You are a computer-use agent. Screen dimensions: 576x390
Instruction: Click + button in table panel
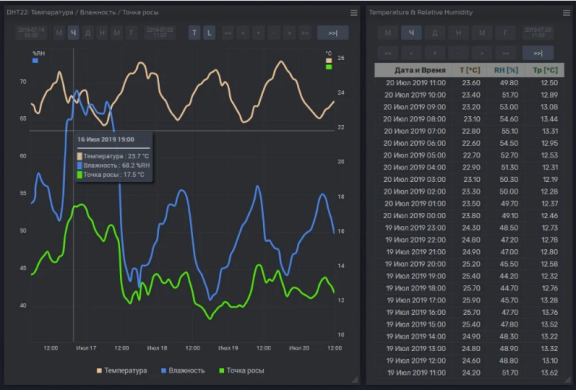[435, 53]
